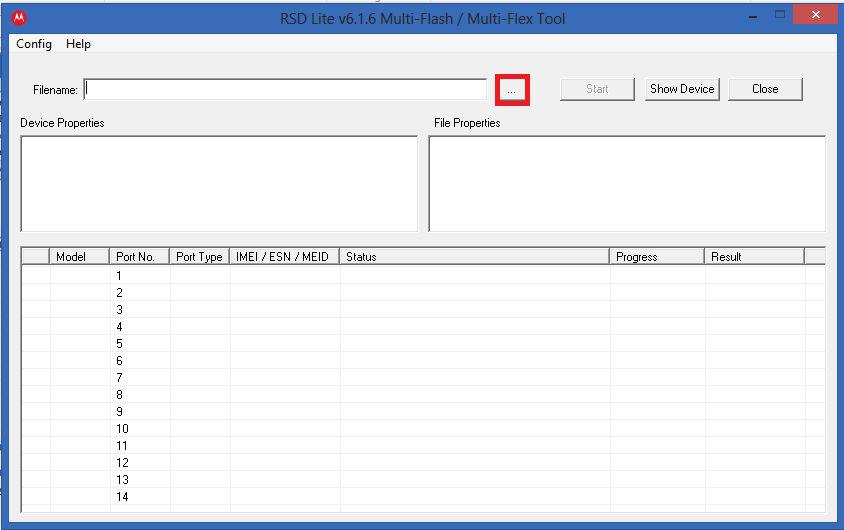
Task: Click the Start button
Action: tap(597, 89)
